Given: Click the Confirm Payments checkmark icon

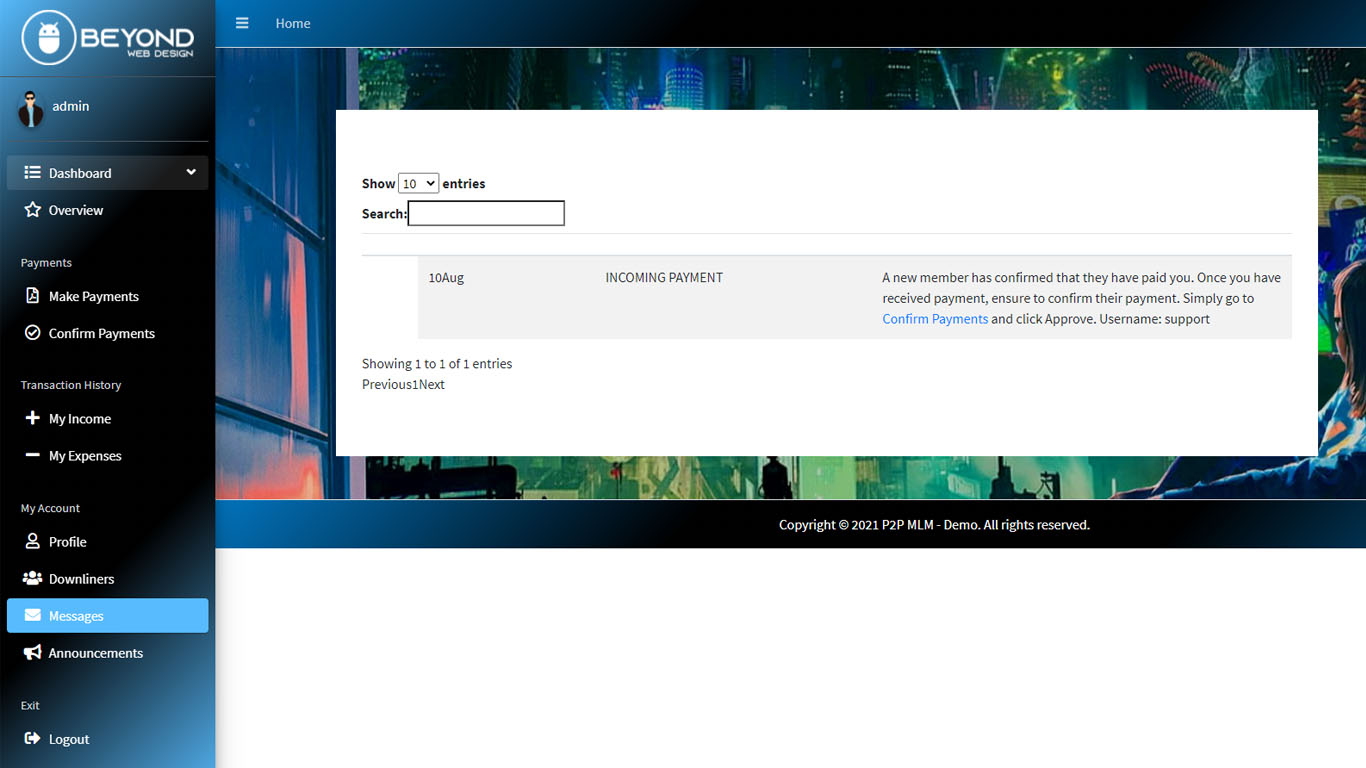Looking at the screenshot, I should pos(32,333).
